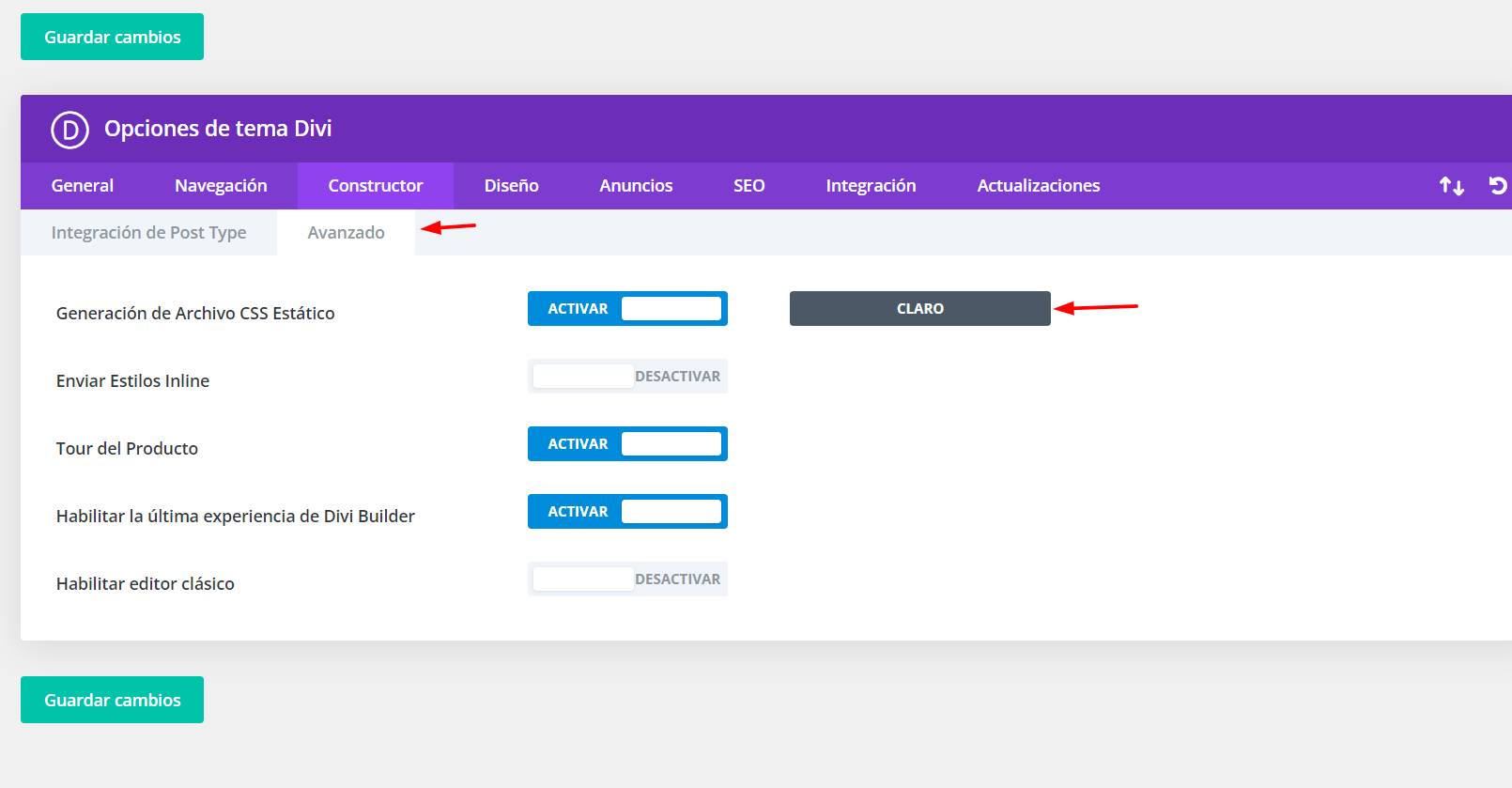Image resolution: width=1512 pixels, height=788 pixels.
Task: Select the Avanzado subtab
Action: click(x=346, y=233)
